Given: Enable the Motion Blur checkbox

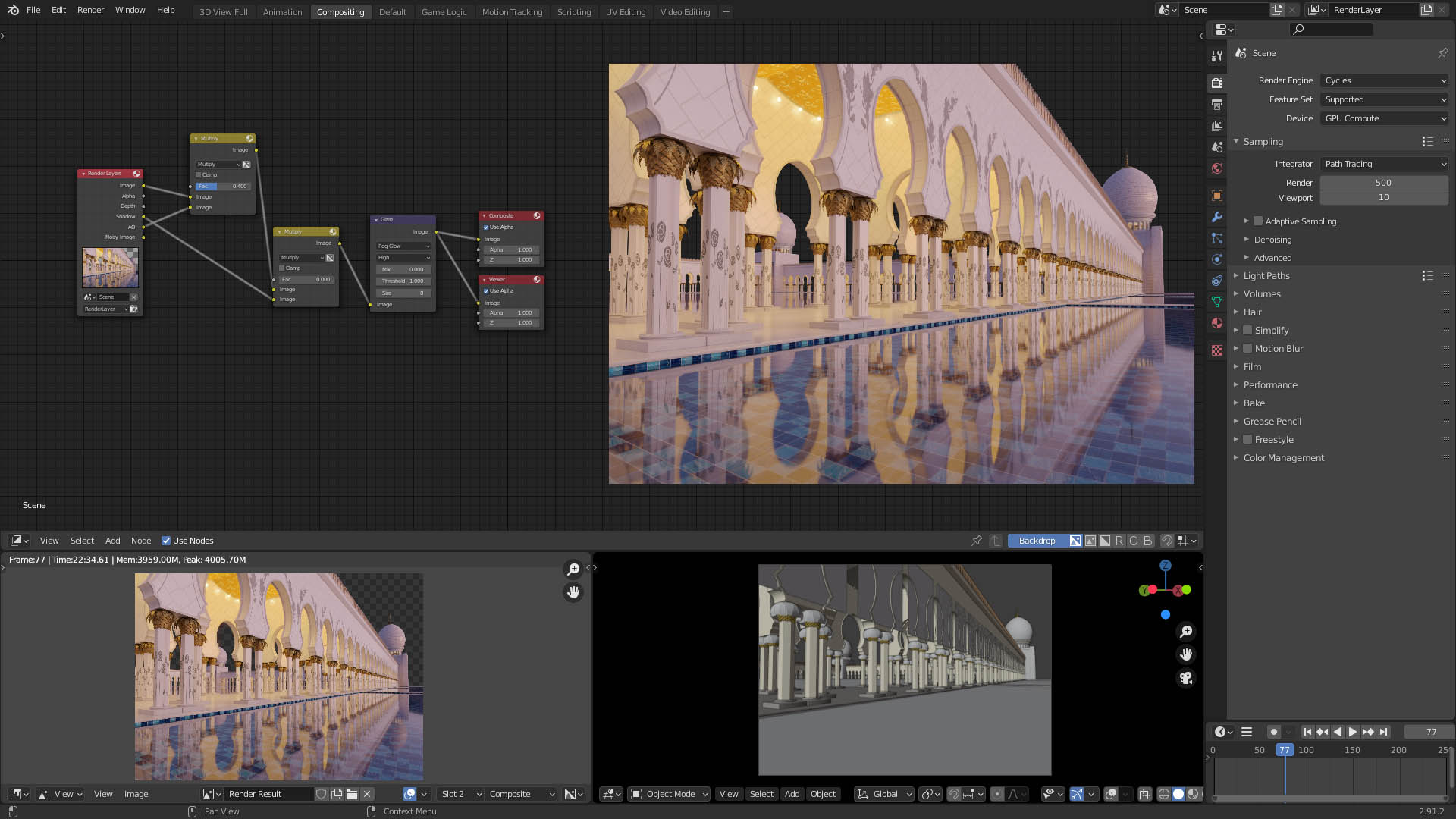Looking at the screenshot, I should coord(1247,349).
